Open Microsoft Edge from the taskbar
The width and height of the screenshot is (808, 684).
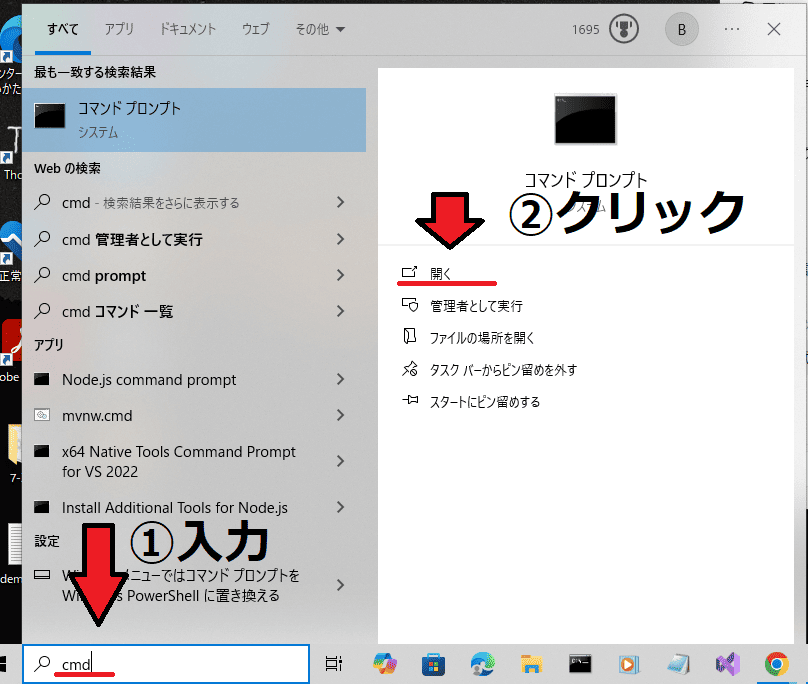tap(481, 663)
